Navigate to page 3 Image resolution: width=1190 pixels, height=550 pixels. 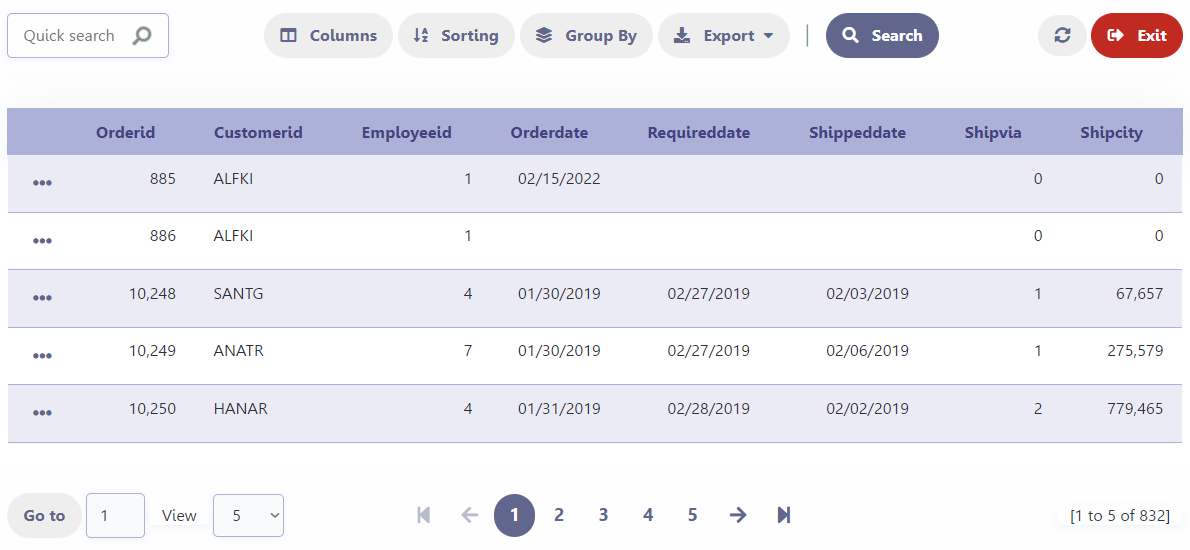pyautogui.click(x=603, y=515)
